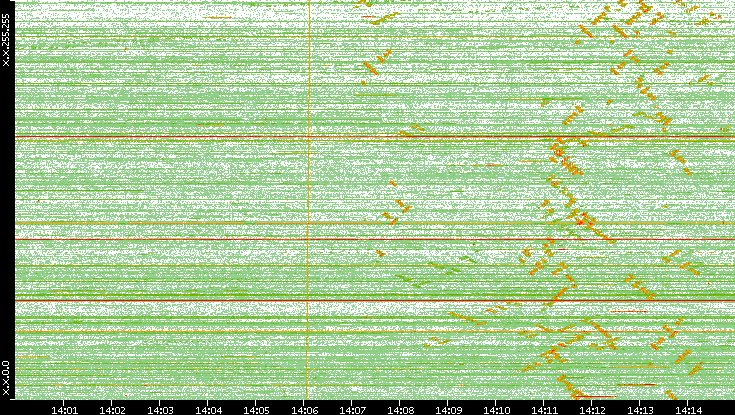Click the 14:01 time axis label
Image resolution: width=735 pixels, height=415 pixels.
point(64,410)
